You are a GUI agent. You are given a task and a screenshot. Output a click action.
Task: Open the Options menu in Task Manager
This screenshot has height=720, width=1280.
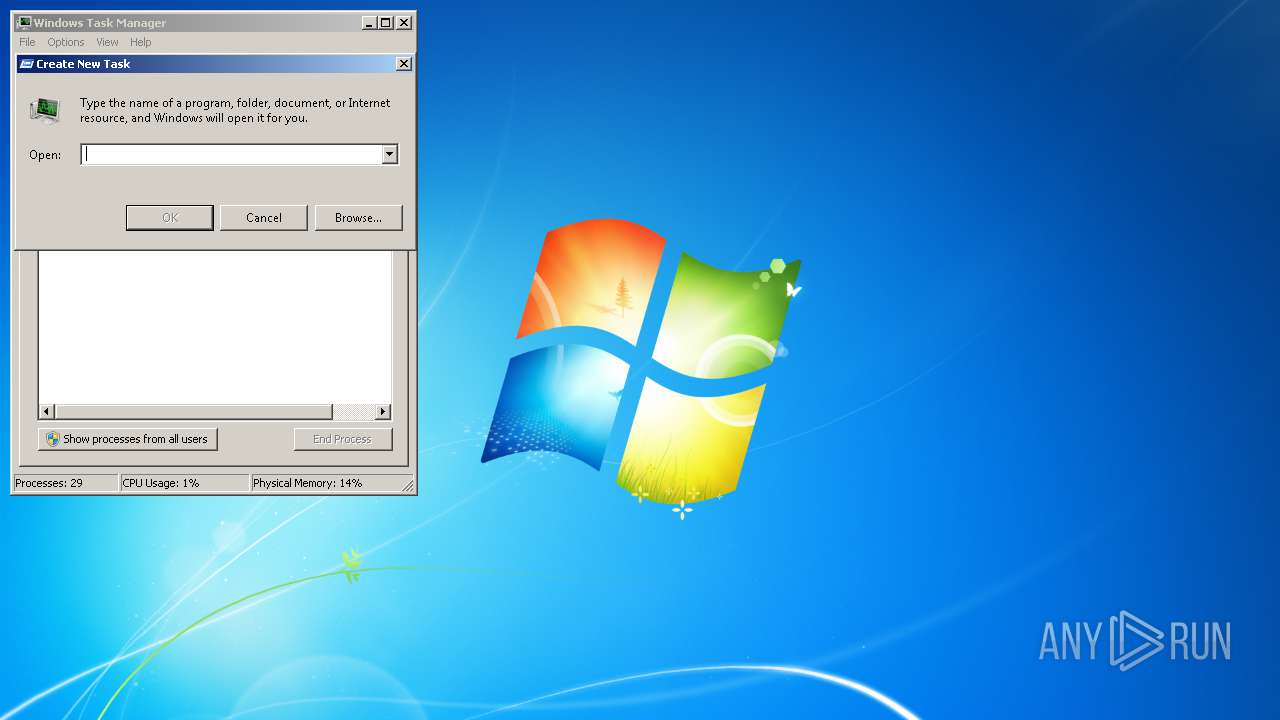(x=66, y=42)
